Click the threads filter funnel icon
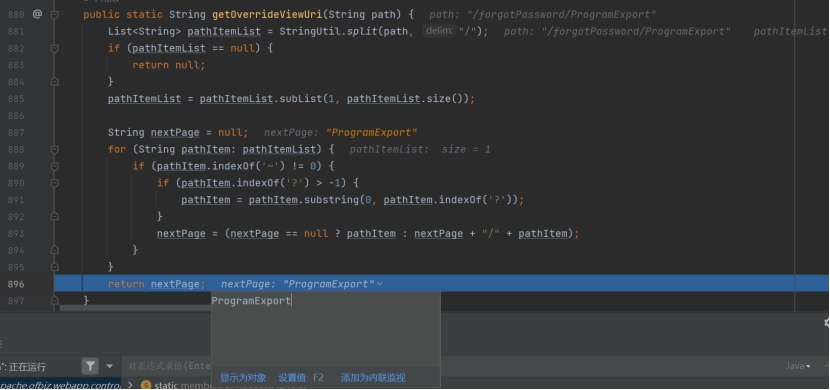 click(x=91, y=366)
